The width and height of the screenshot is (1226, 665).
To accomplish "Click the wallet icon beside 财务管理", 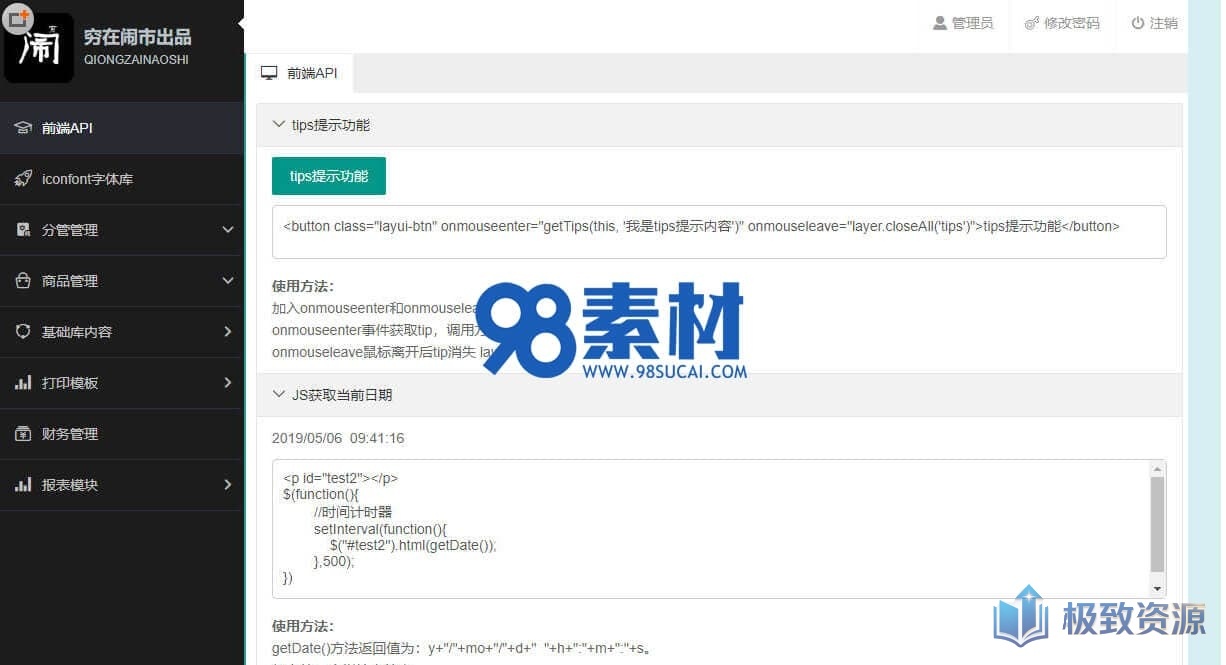I will (23, 434).
